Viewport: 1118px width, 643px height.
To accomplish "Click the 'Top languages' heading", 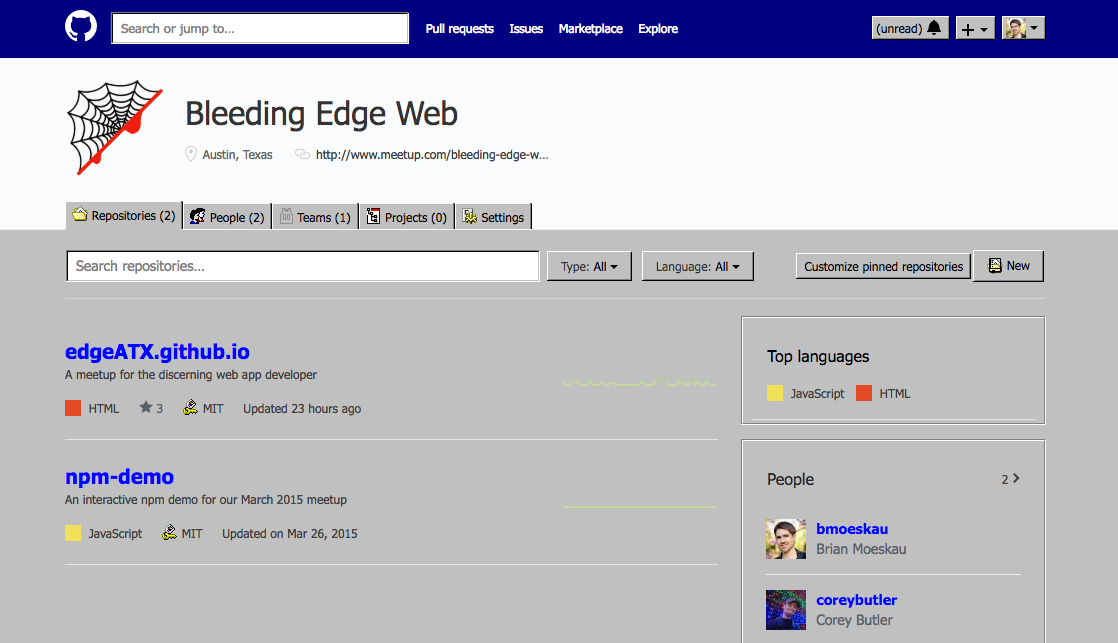I will (818, 356).
